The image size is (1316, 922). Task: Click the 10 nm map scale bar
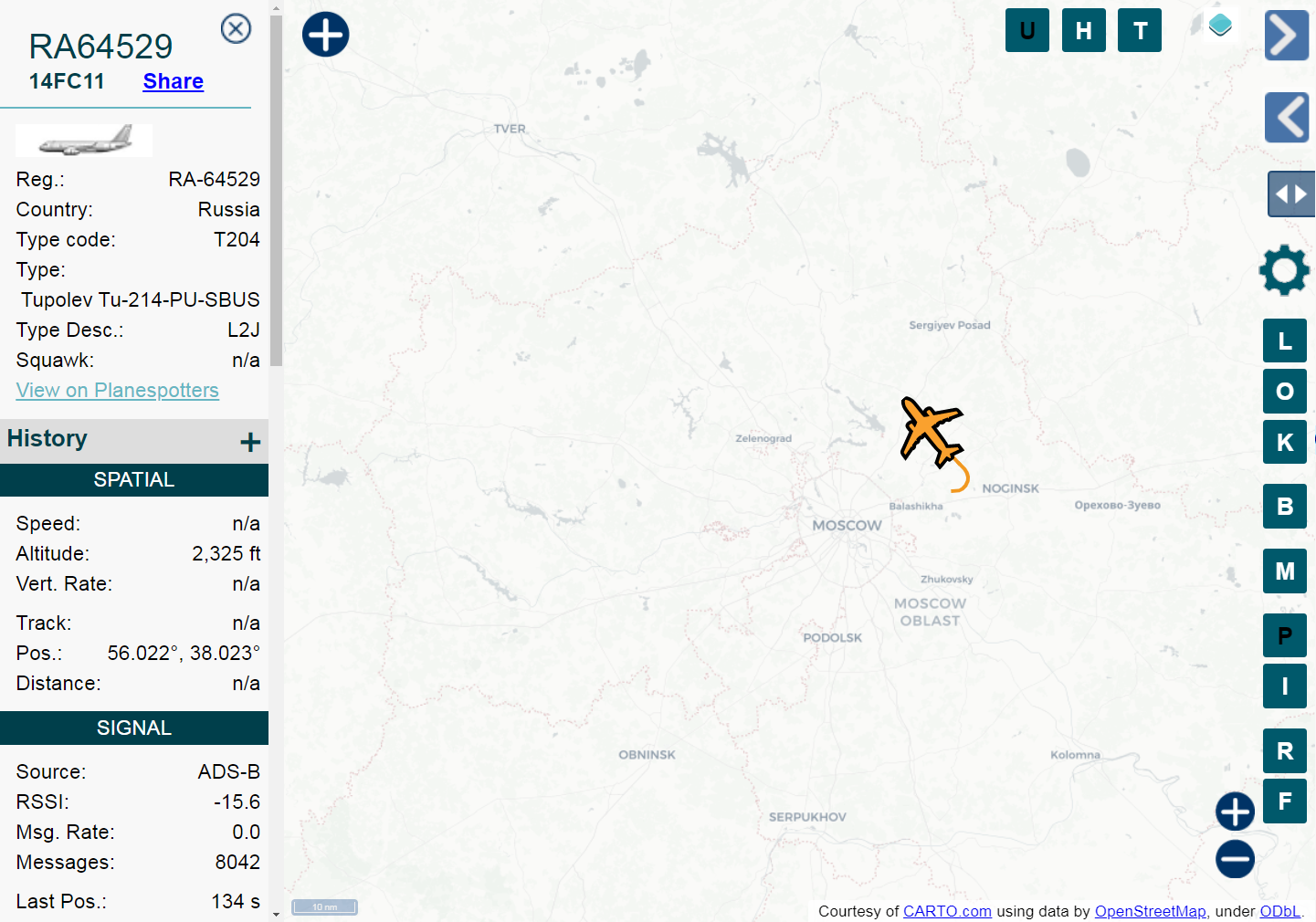[x=324, y=906]
